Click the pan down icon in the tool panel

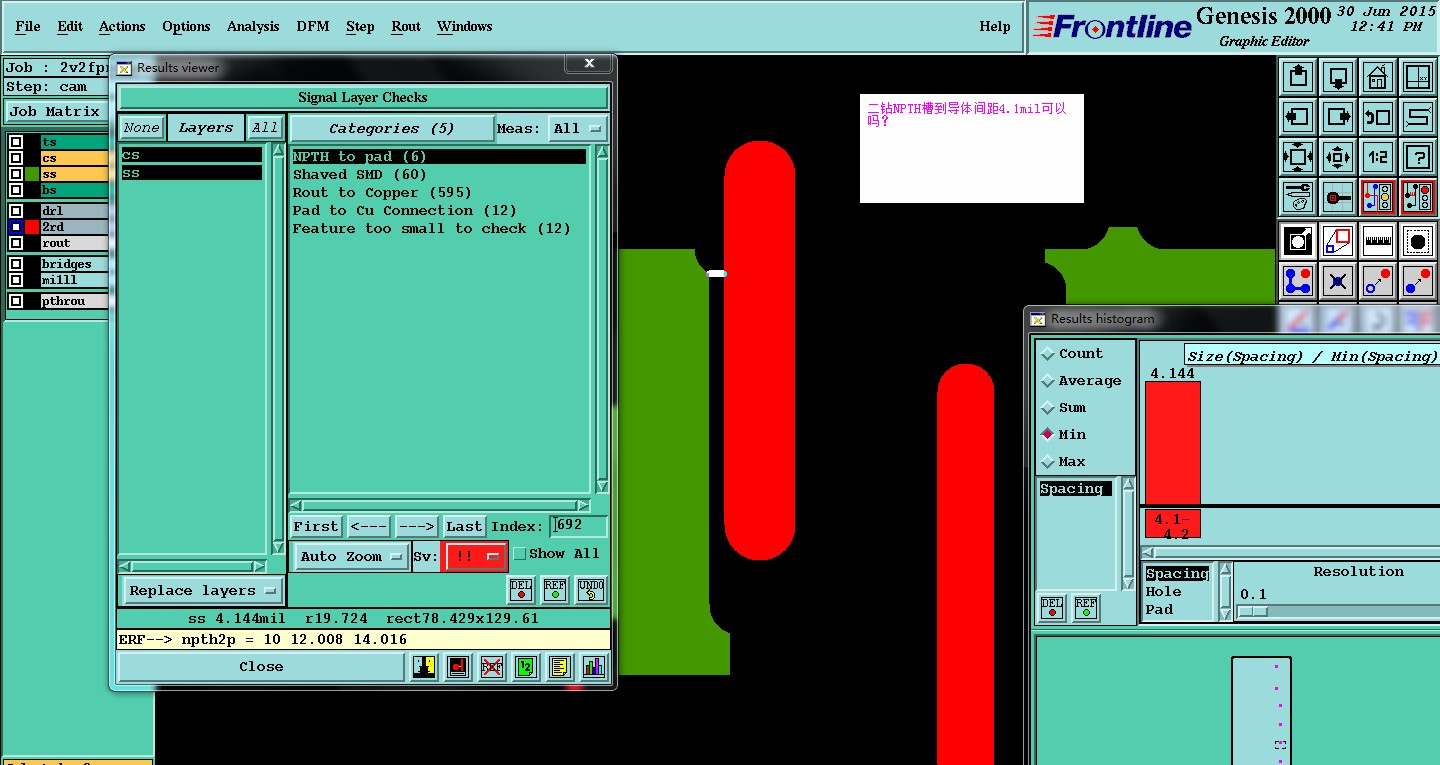click(1337, 76)
